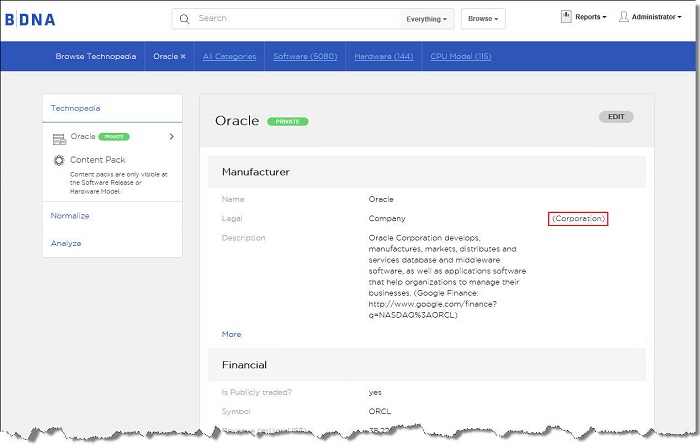Viewport: 700px width, 445px height.
Task: Click the Reports chart icon
Action: pos(566,17)
